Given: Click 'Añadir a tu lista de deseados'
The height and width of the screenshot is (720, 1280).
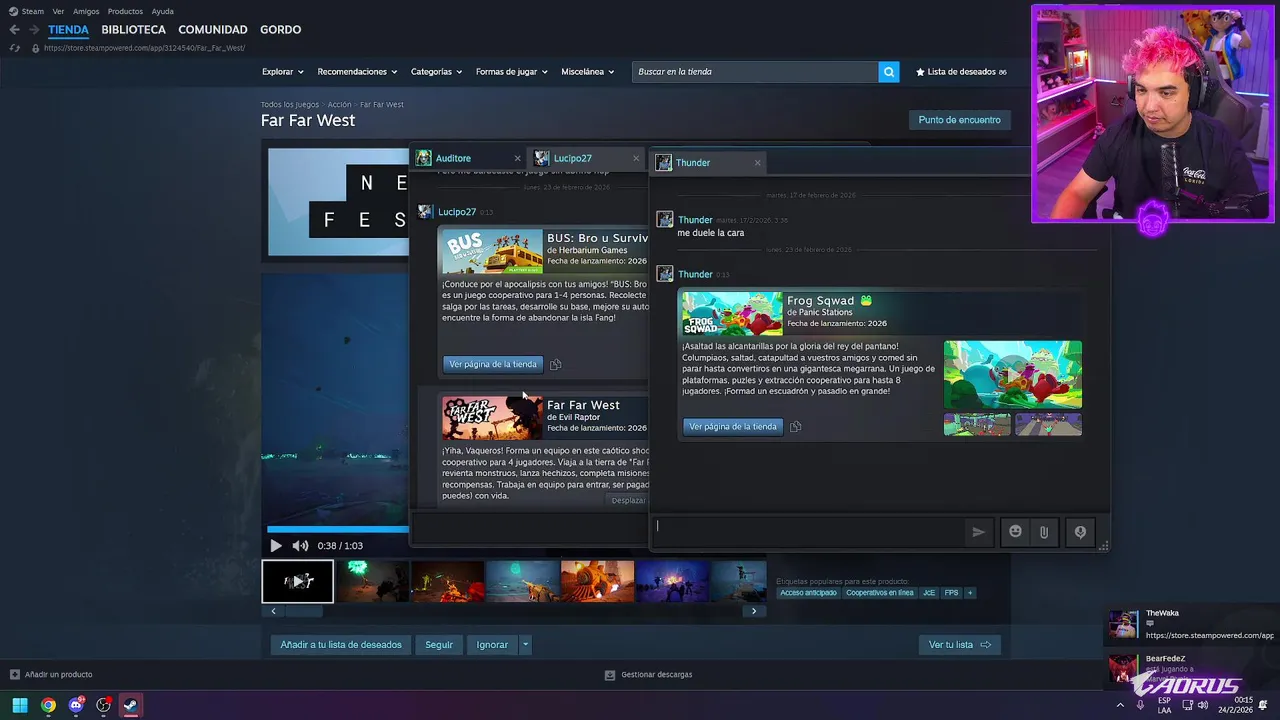Looking at the screenshot, I should [341, 645].
